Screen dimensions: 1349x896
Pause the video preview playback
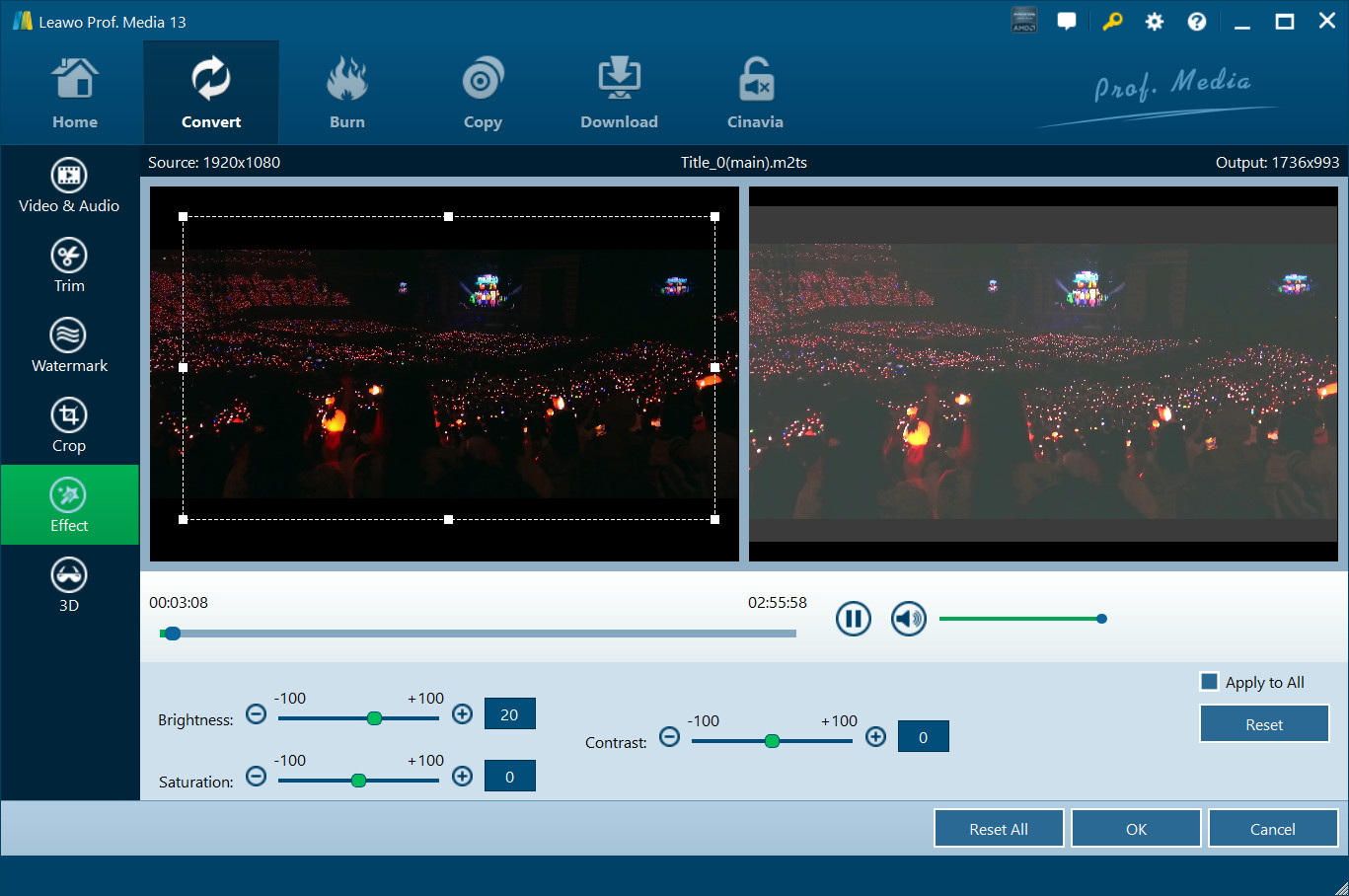point(854,619)
